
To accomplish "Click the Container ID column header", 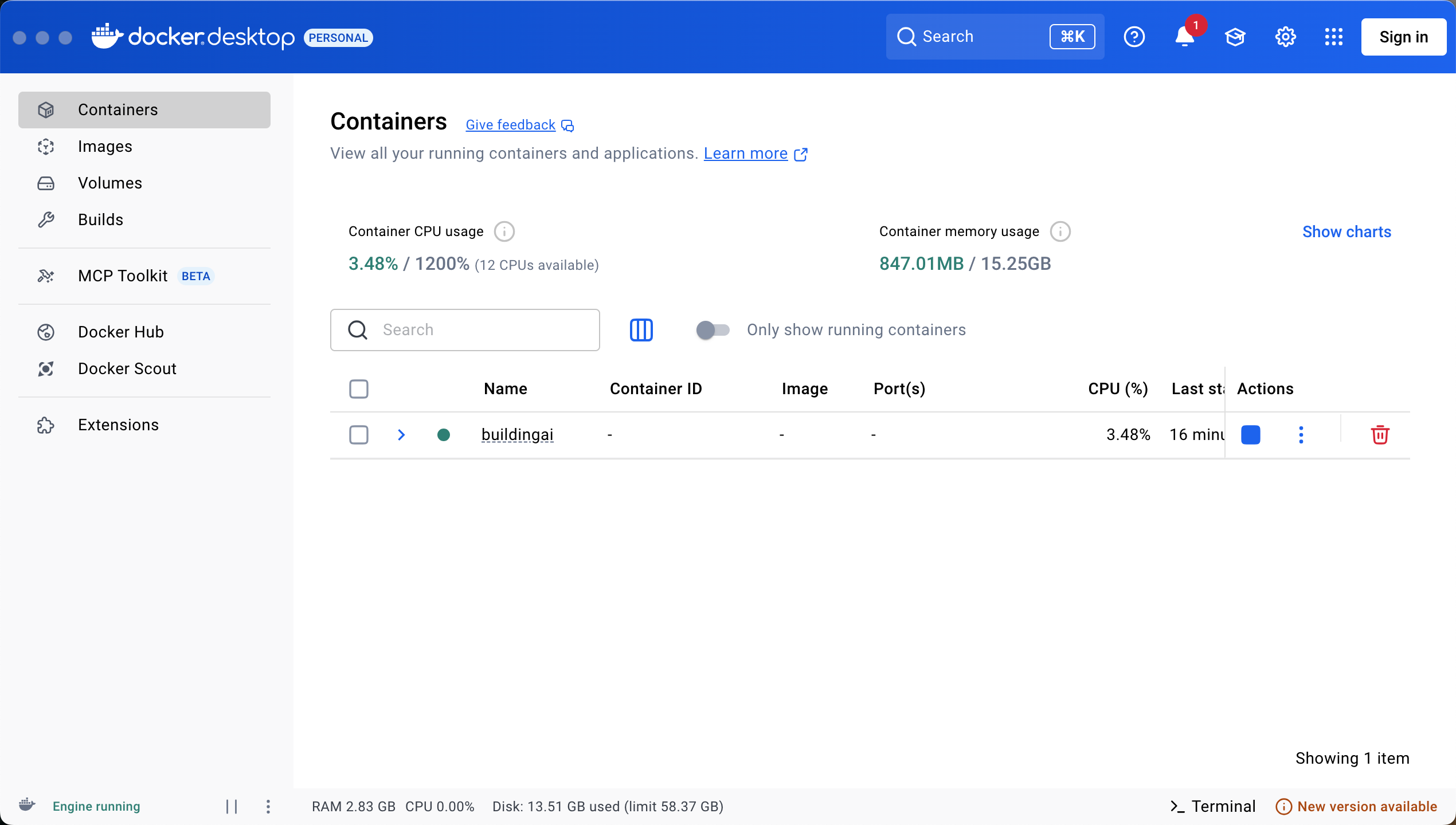I will click(656, 389).
